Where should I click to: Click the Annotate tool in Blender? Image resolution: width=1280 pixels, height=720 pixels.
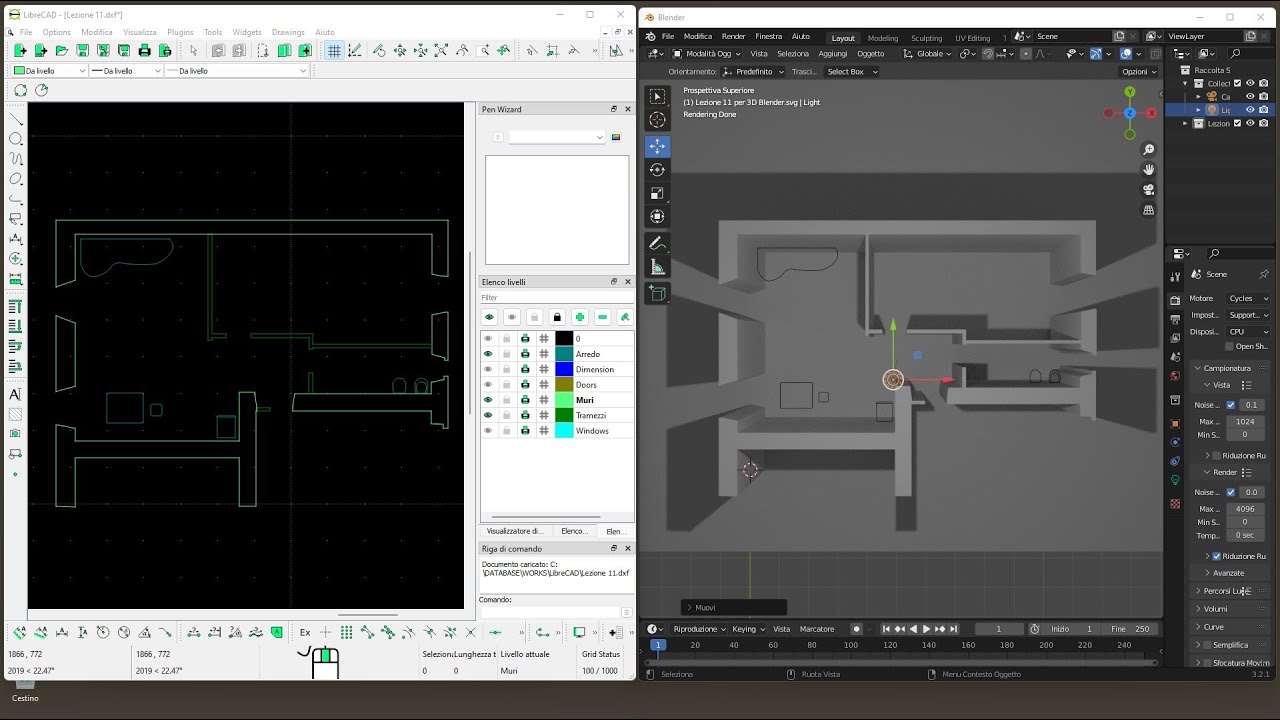(x=657, y=243)
